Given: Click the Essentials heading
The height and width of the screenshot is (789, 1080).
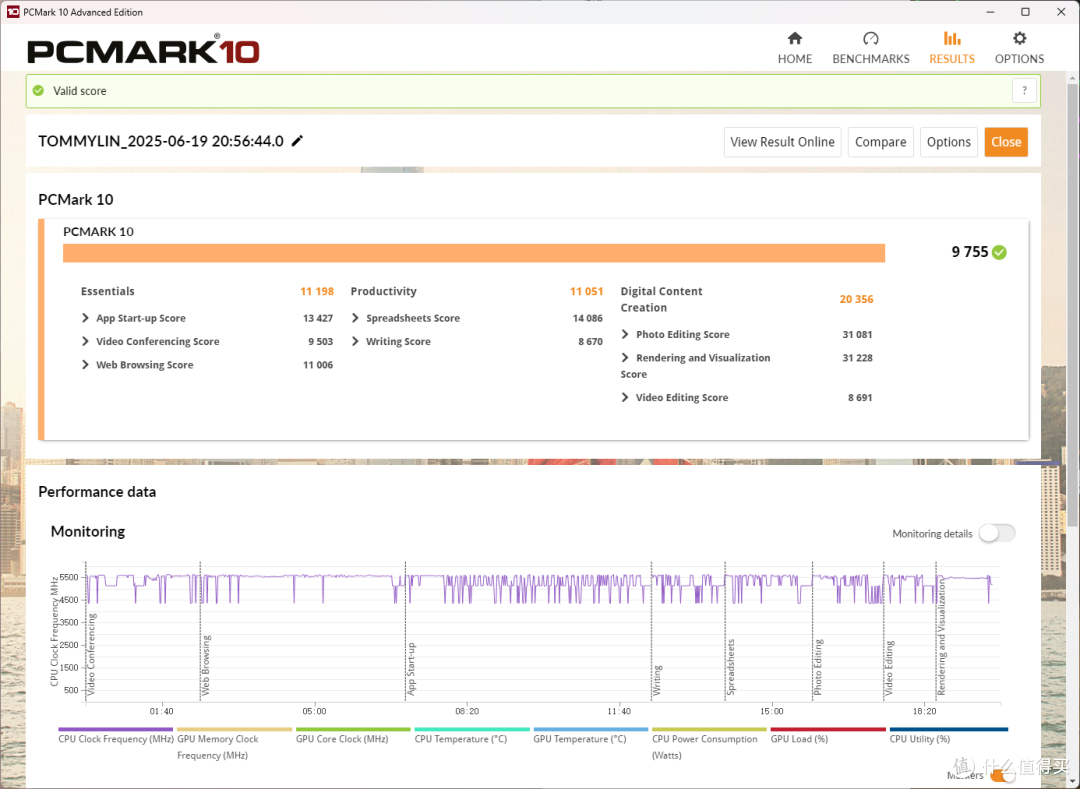Looking at the screenshot, I should point(107,291).
